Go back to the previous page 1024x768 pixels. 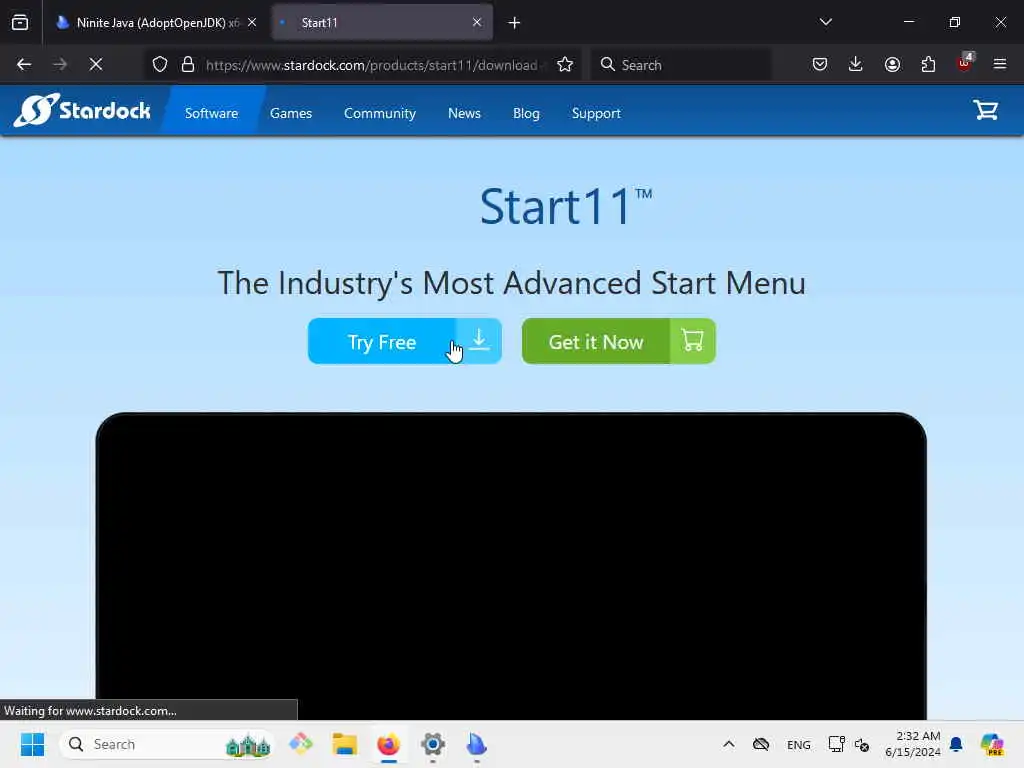[24, 64]
